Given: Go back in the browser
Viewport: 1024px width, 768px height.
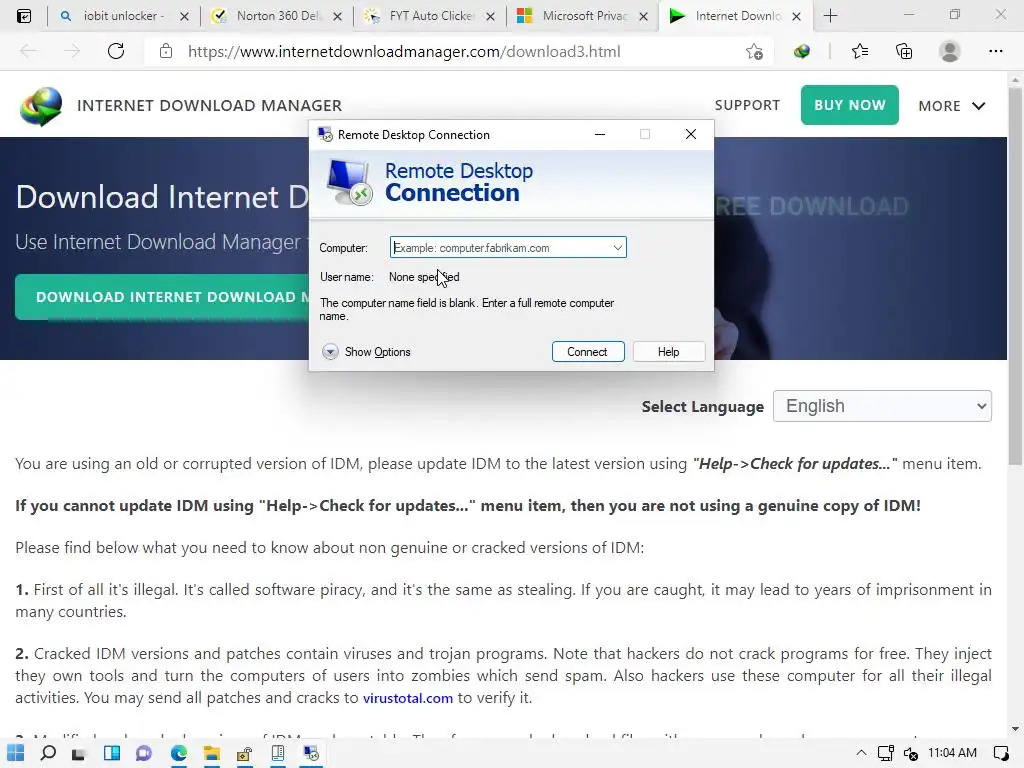Looking at the screenshot, I should pos(28,51).
